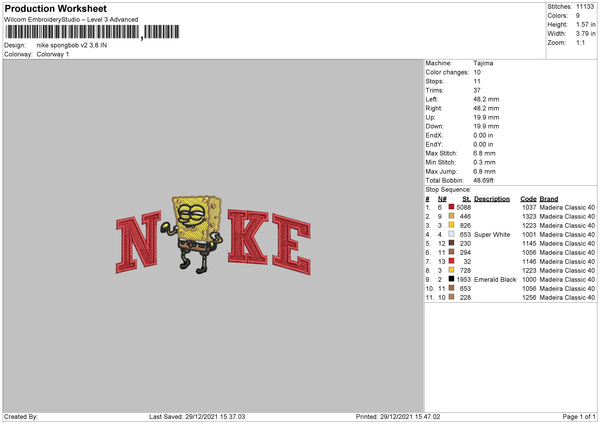Select stitch count '1953' in stop 9

[x=463, y=279]
